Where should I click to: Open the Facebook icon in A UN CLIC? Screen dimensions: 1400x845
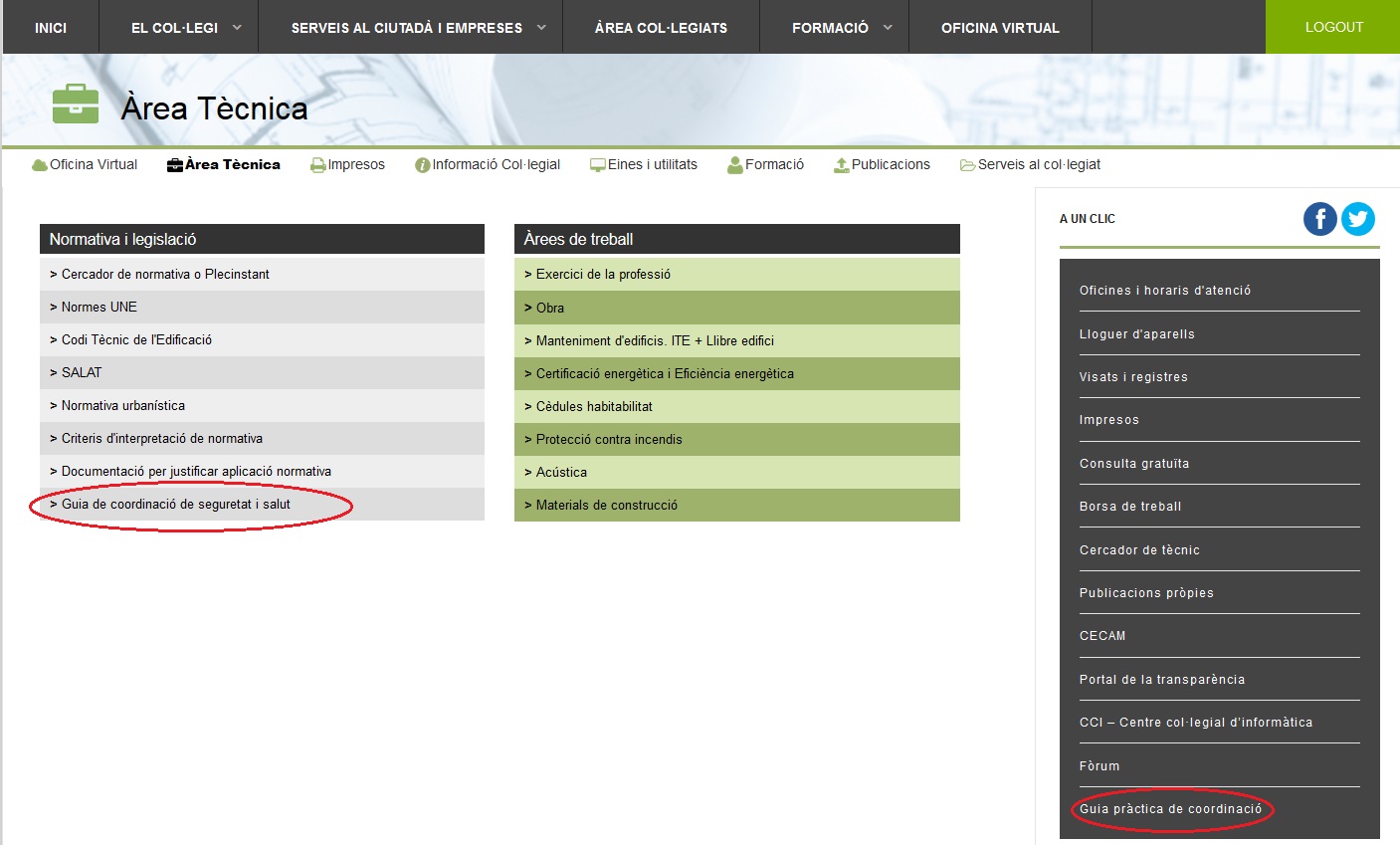[x=1320, y=219]
